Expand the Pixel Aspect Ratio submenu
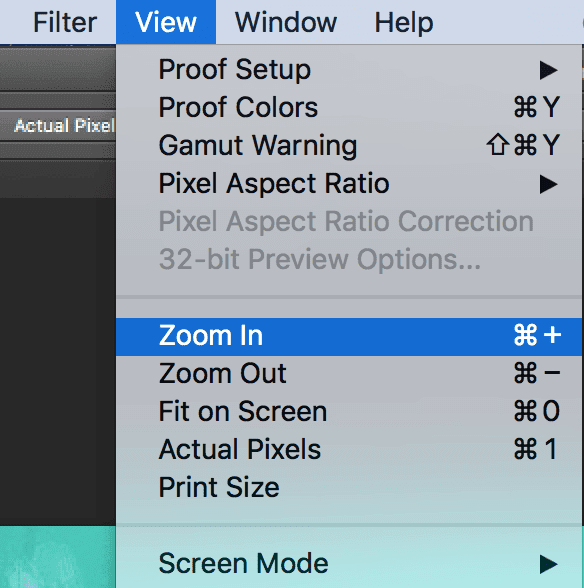The height and width of the screenshot is (588, 584). tap(349, 184)
